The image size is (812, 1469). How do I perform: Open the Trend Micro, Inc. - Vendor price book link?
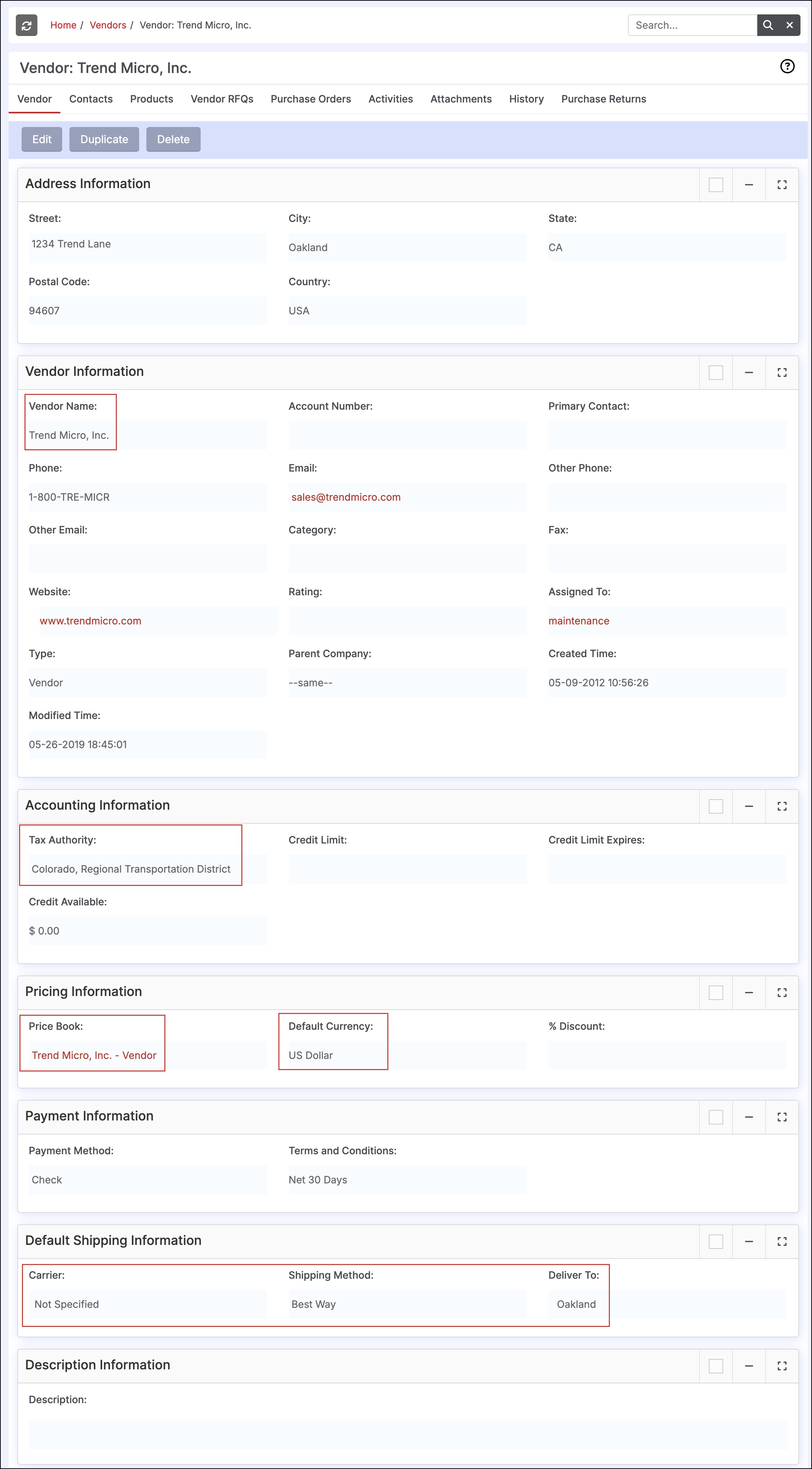pos(94,1056)
